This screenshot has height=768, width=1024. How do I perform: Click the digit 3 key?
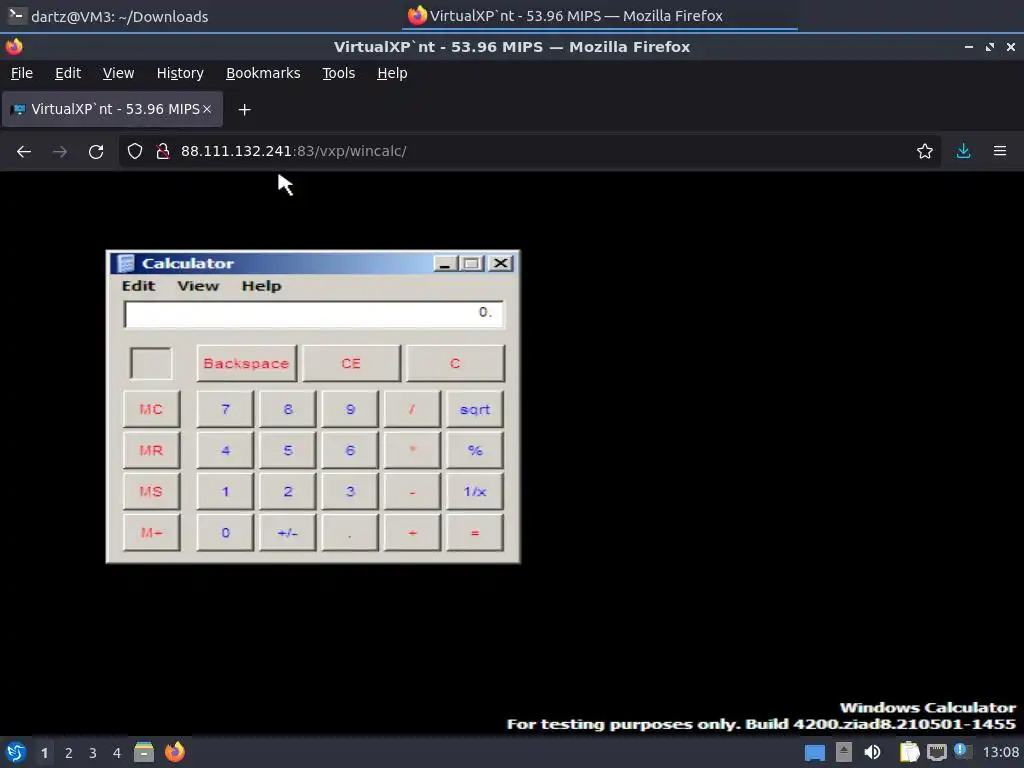point(350,491)
